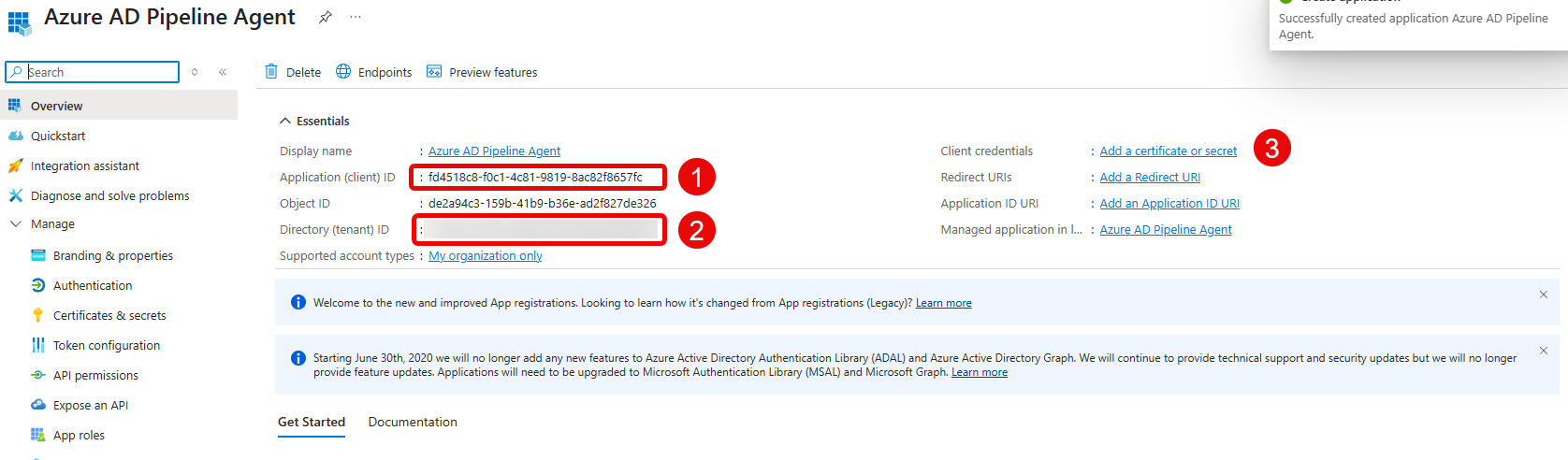1568x460 pixels.
Task: Click the Authentication icon
Action: (38, 285)
